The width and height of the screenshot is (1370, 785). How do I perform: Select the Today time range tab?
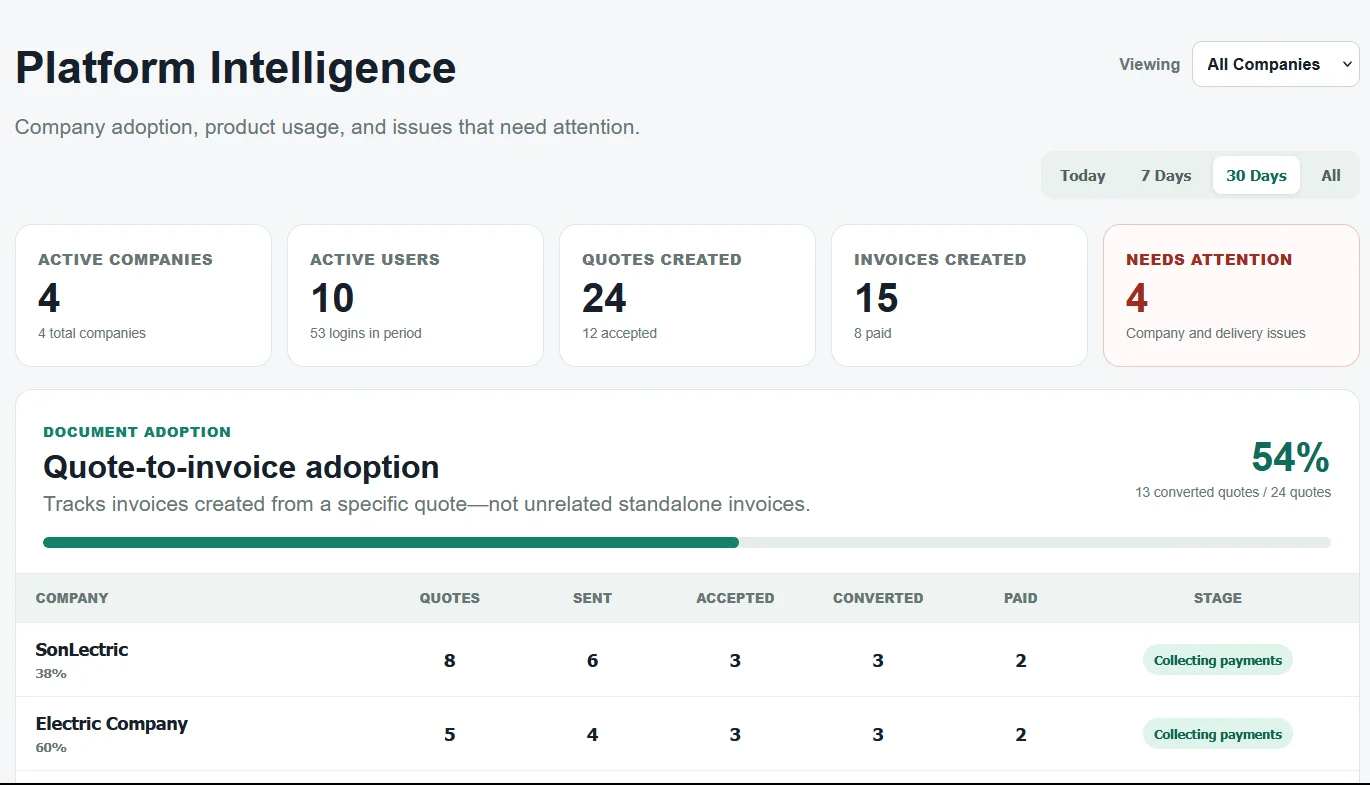coord(1082,175)
